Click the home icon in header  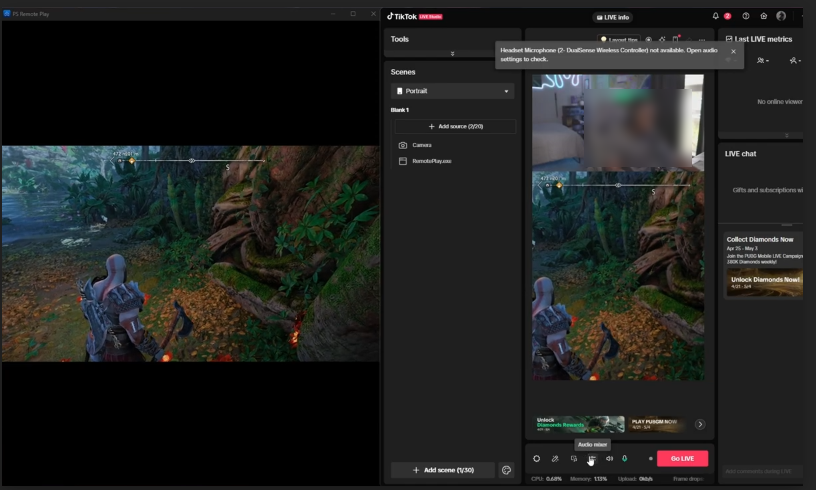click(x=764, y=16)
